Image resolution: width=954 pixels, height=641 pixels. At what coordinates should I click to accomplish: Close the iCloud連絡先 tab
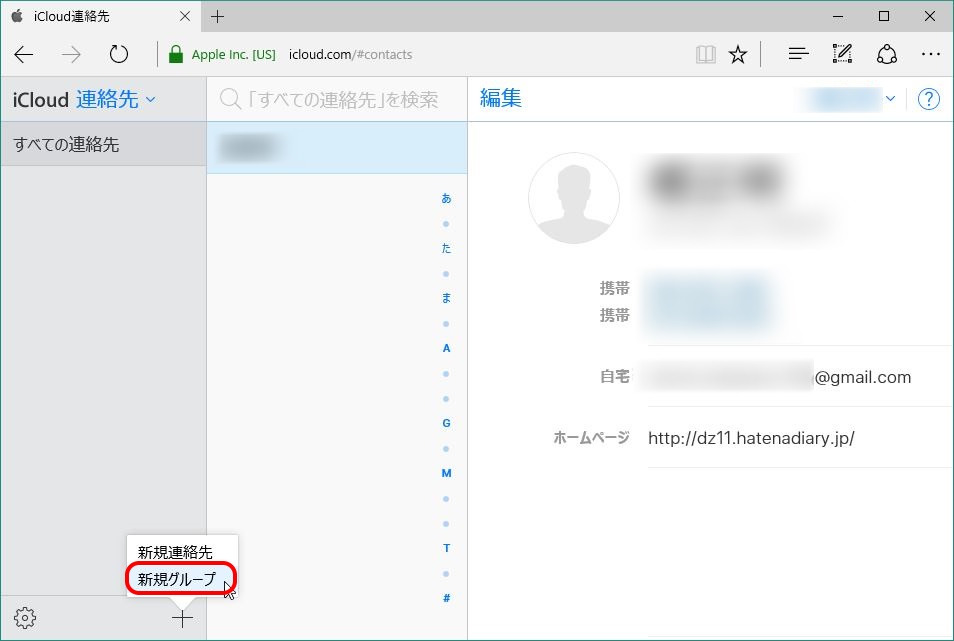point(185,16)
